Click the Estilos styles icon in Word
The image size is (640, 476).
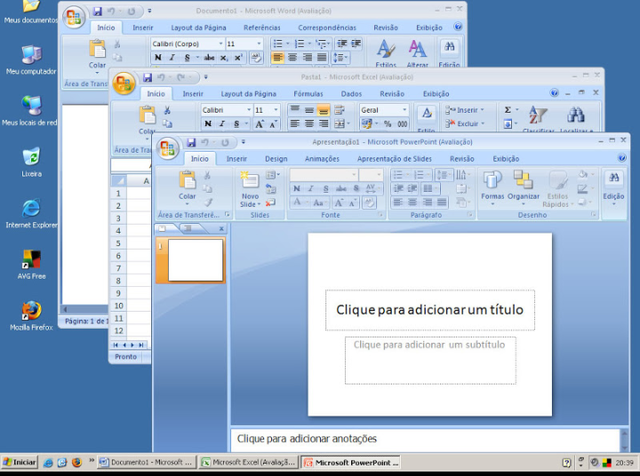pos(385,49)
